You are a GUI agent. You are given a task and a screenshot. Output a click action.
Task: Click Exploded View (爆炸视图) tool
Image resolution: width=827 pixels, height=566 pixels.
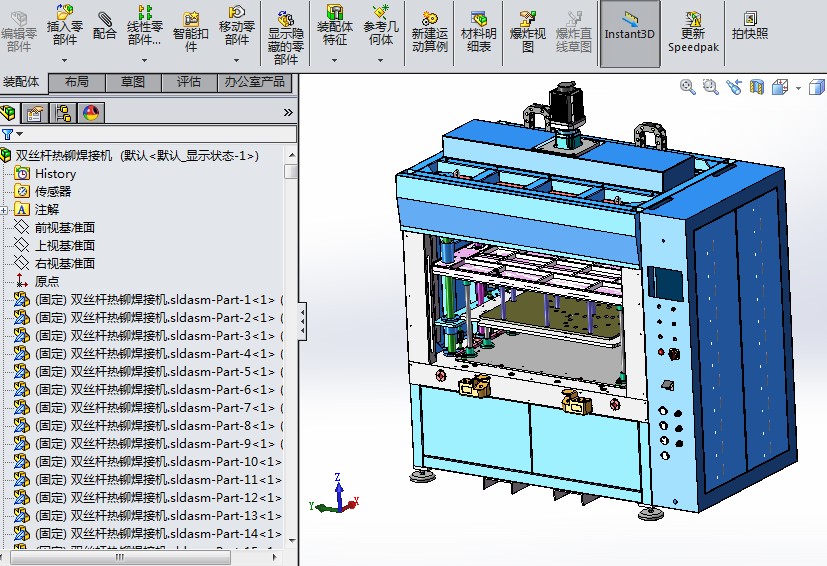[x=527, y=32]
